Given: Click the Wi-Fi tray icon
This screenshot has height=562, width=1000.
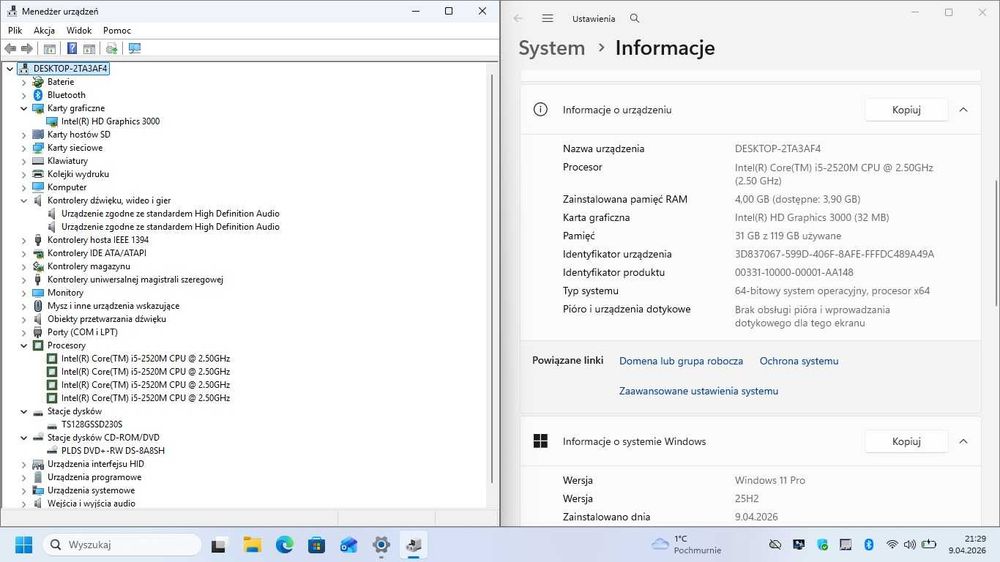Looking at the screenshot, I should coord(892,545).
